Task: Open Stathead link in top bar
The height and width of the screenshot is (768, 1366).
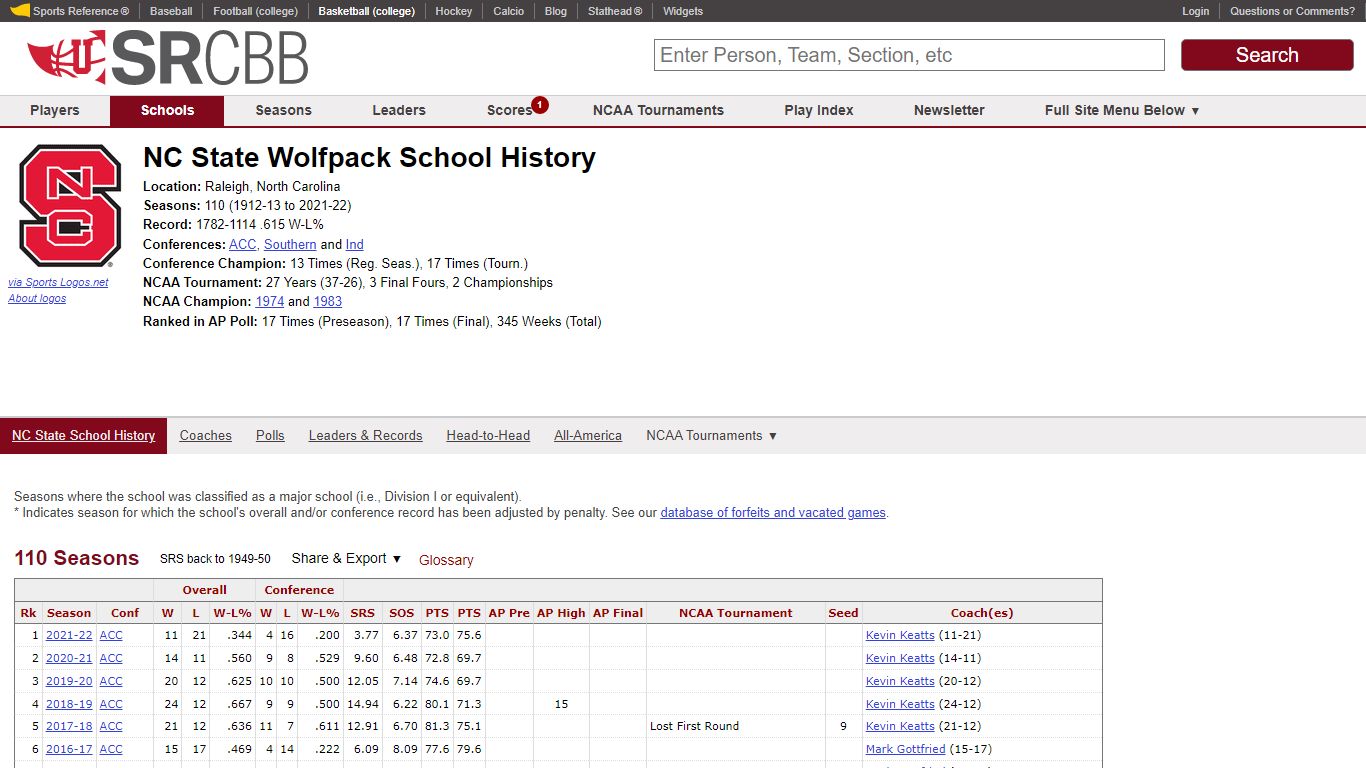Action: 615,11
